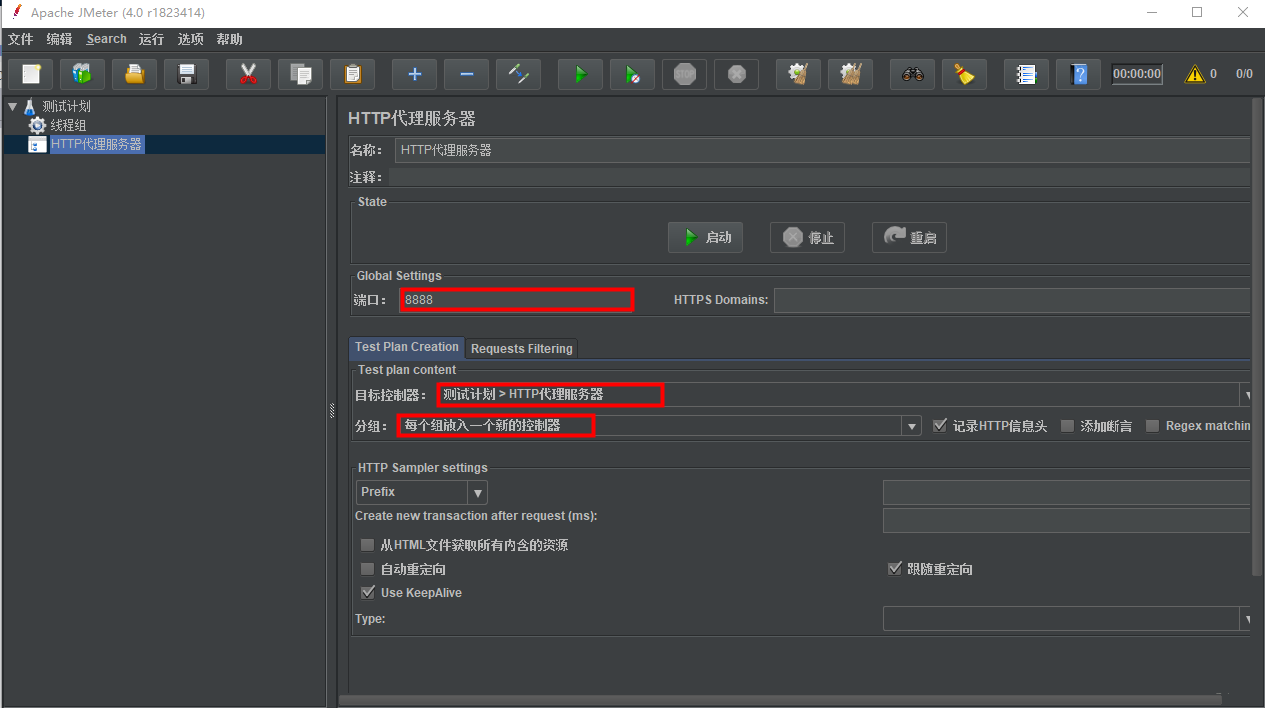Screen dimensions: 1265x708
Task: Click the vertical scrollbar of the settings panel
Action: [1258, 337]
